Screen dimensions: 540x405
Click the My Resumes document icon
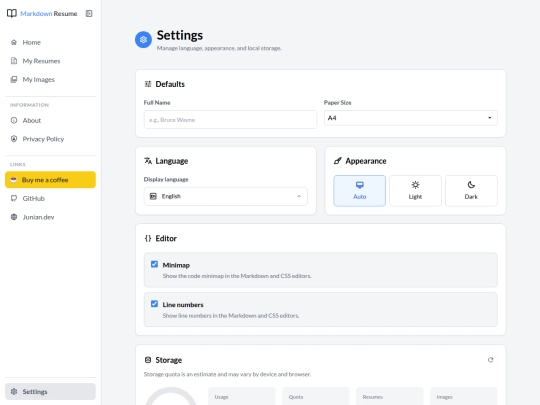[x=14, y=61]
